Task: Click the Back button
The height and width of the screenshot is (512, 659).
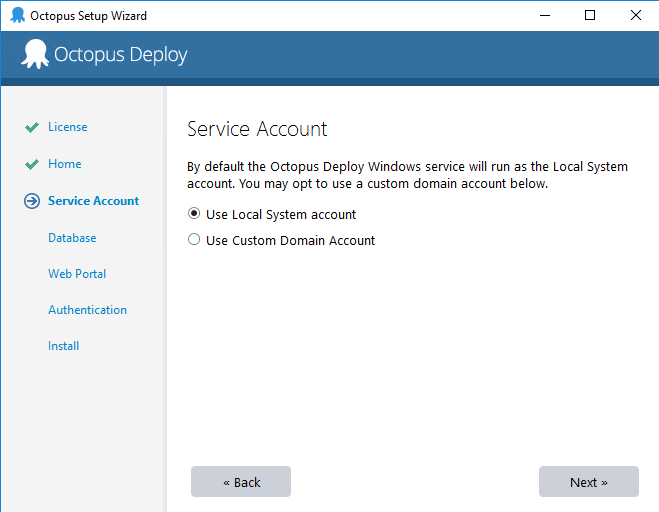Action: [x=241, y=482]
